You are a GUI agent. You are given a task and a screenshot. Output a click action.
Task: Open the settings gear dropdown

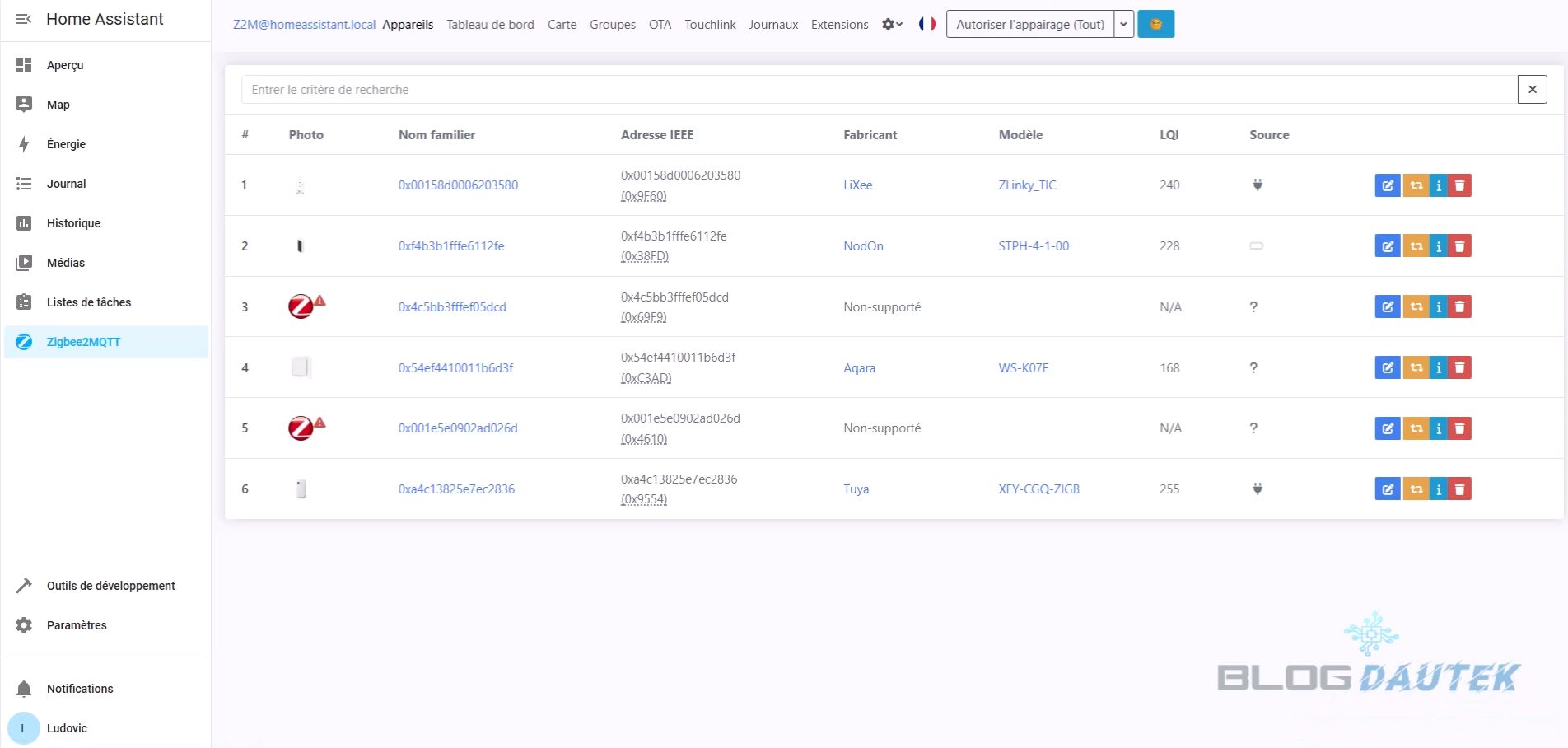tap(892, 25)
